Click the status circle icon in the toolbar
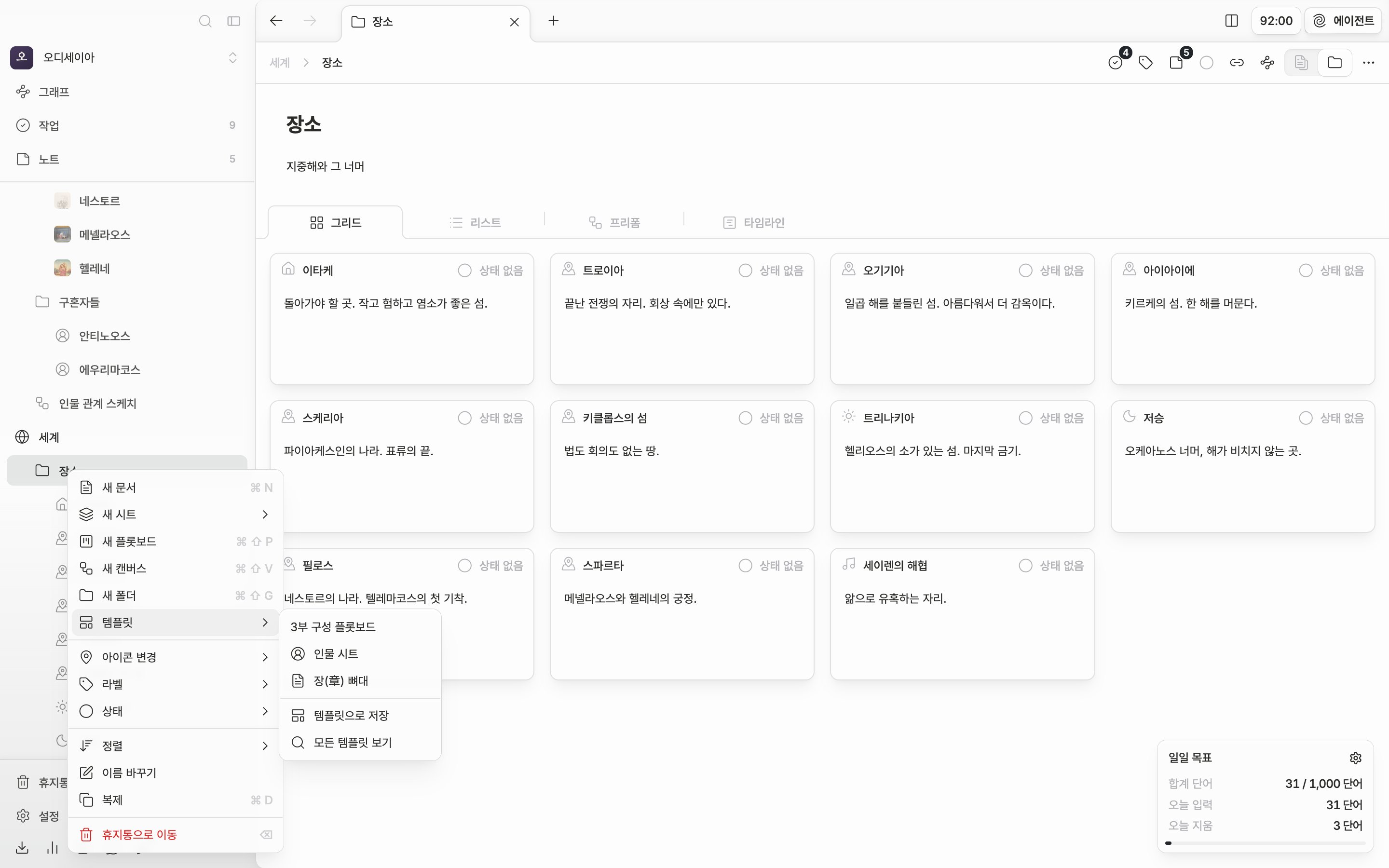The height and width of the screenshot is (868, 1389). [1207, 63]
